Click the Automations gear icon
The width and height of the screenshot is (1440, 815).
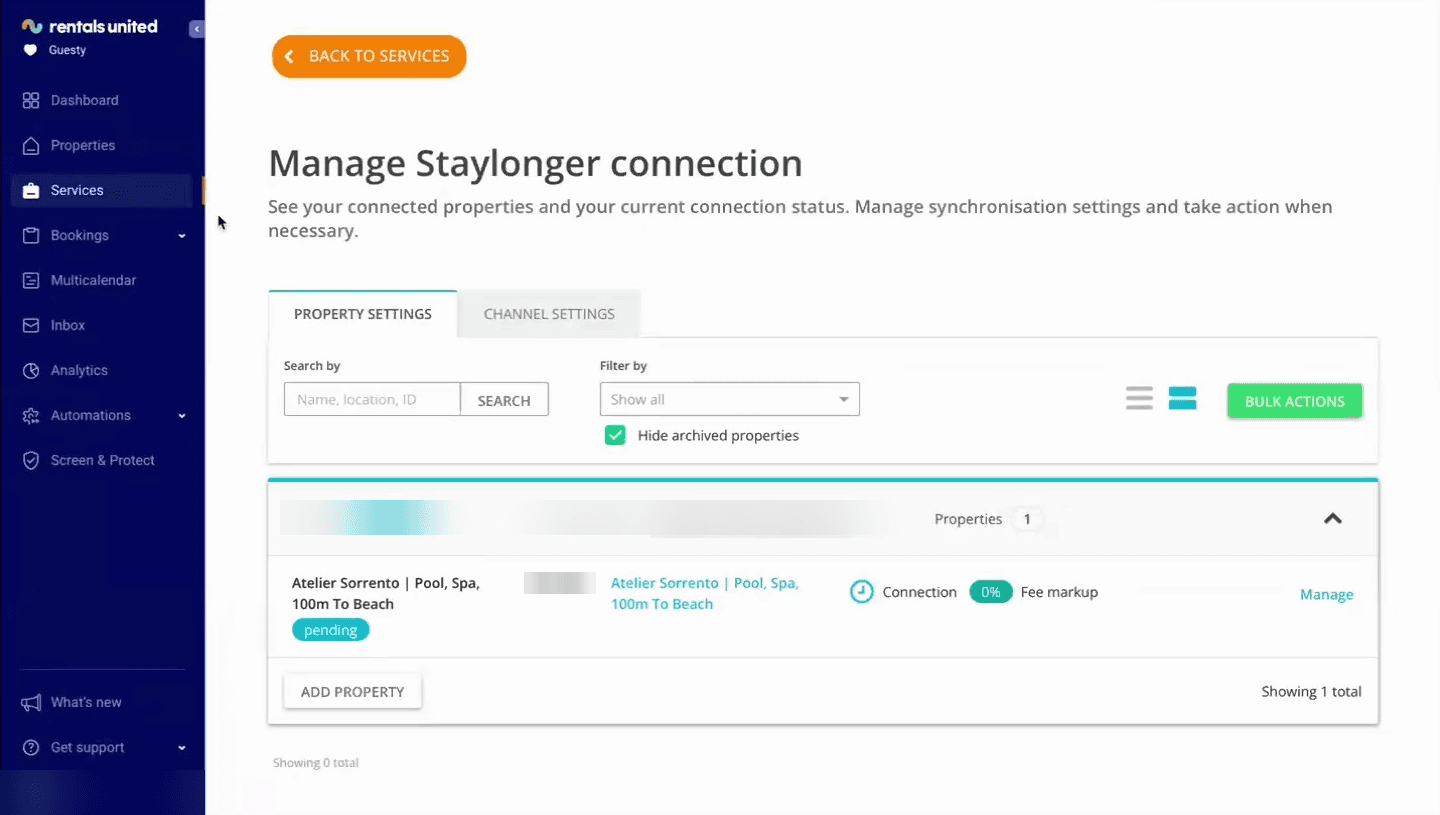31,415
